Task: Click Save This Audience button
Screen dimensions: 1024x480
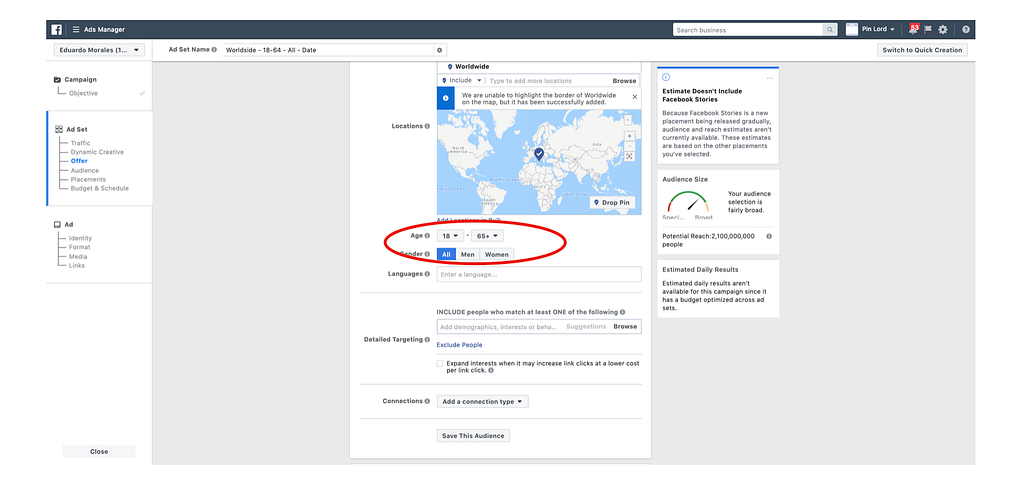Action: click(x=474, y=435)
